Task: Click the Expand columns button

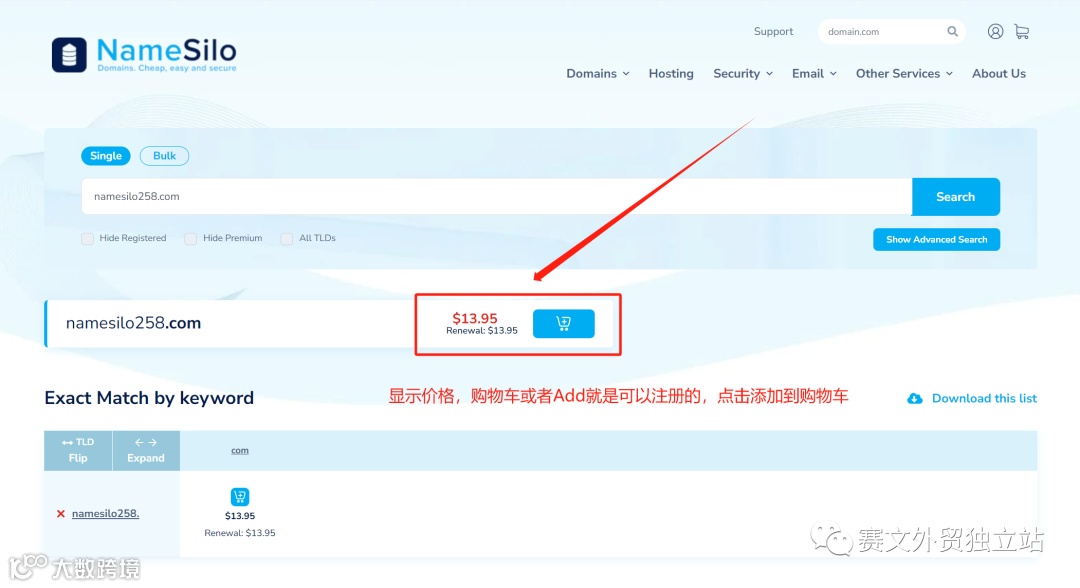Action: click(146, 450)
